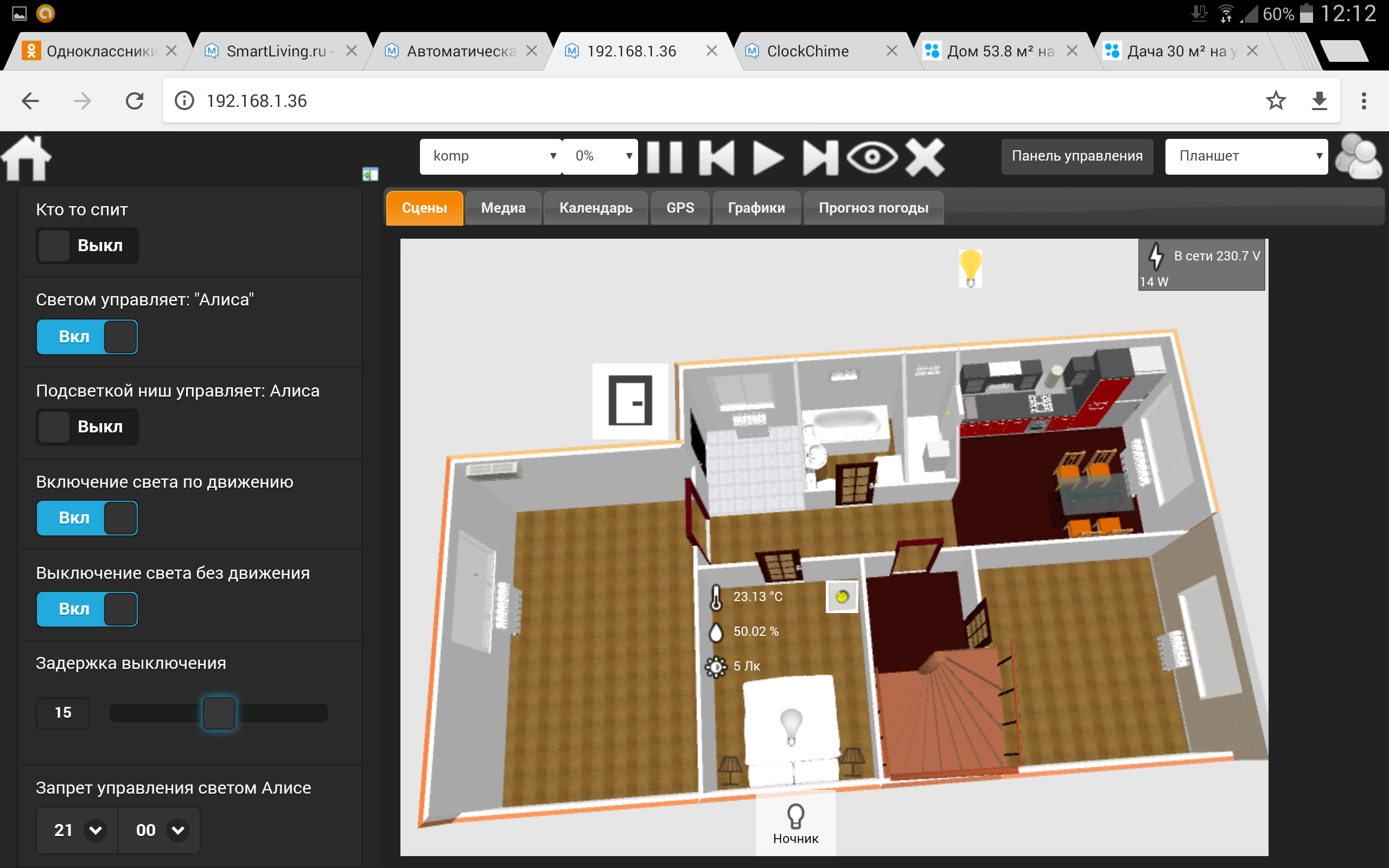The width and height of the screenshot is (1389, 868).
Task: Click the eye icon in player bar
Action: pyautogui.click(x=871, y=157)
